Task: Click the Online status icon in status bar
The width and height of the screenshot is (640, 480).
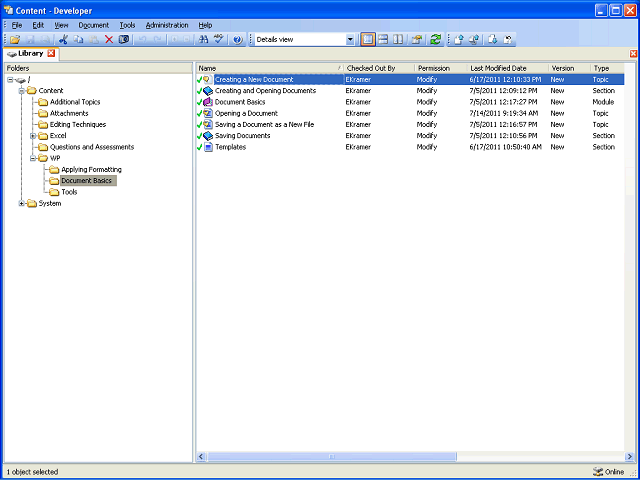Action: point(598,471)
